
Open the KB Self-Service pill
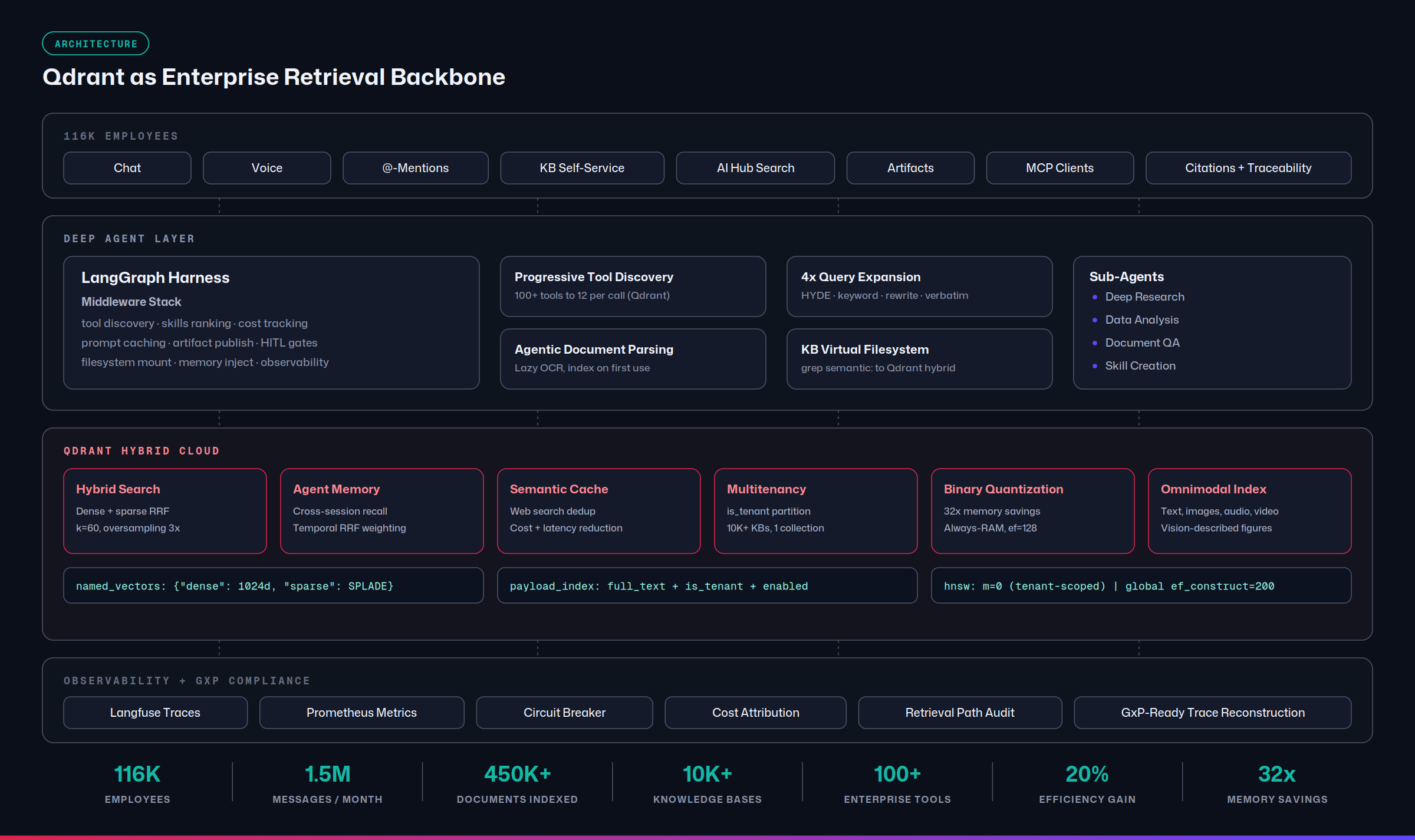coord(583,168)
